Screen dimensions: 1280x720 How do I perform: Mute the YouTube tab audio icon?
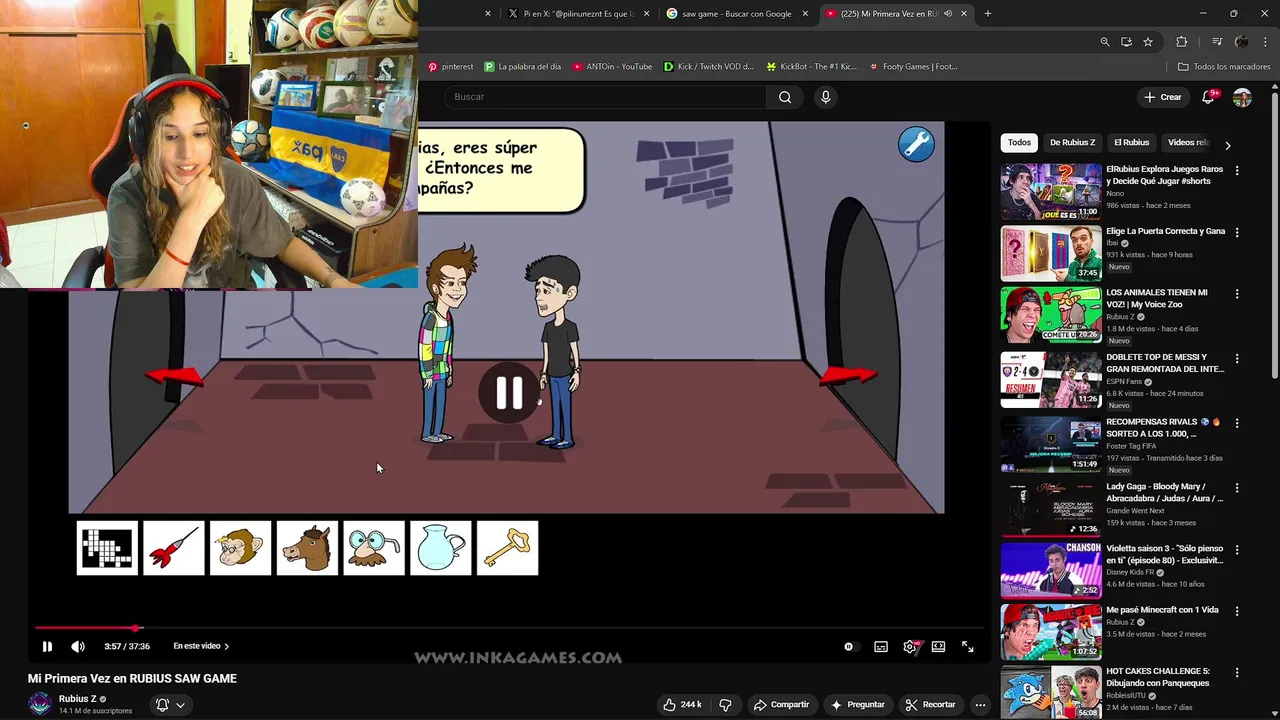click(946, 14)
